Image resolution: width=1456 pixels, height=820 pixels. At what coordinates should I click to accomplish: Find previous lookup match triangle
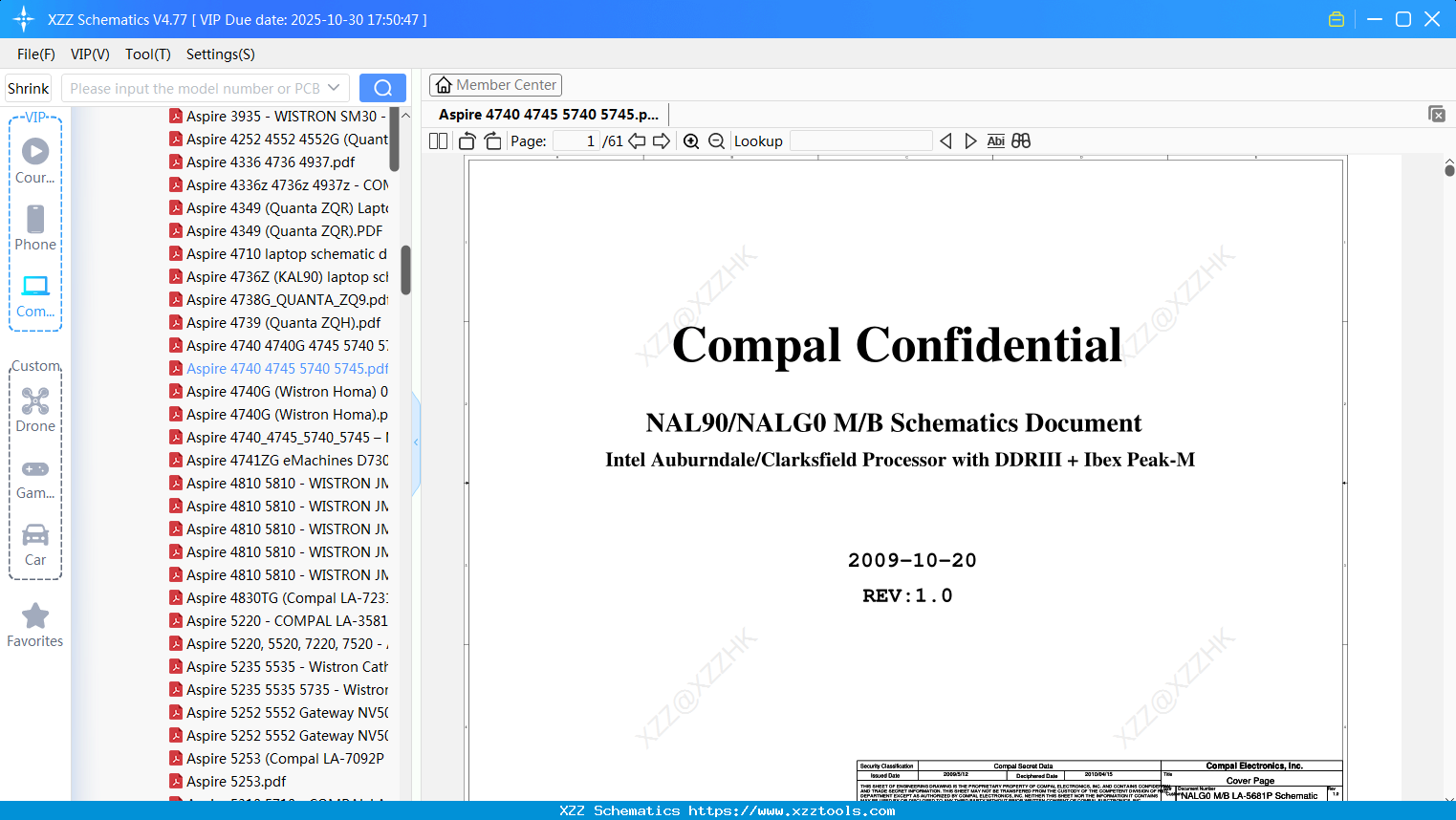click(945, 141)
